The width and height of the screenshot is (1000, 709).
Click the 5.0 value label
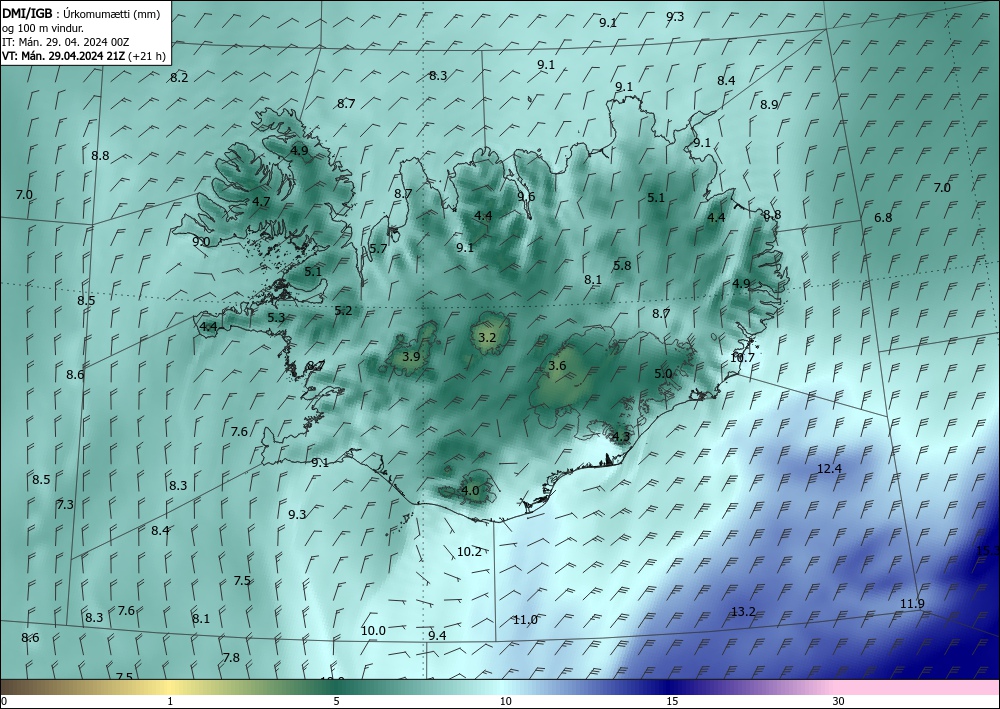pyautogui.click(x=663, y=374)
